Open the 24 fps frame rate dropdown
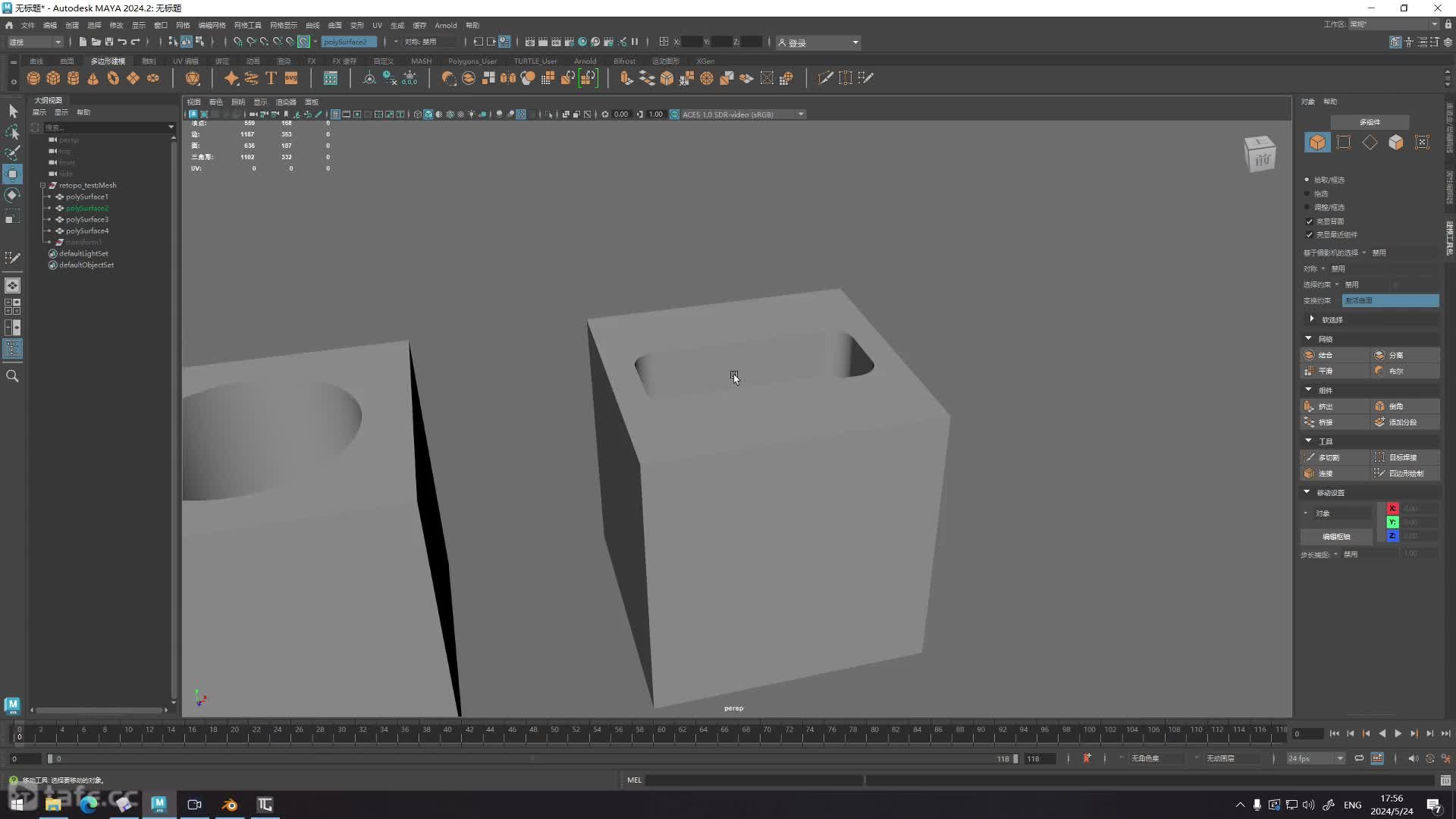This screenshot has width=1456, height=819. tap(1315, 758)
